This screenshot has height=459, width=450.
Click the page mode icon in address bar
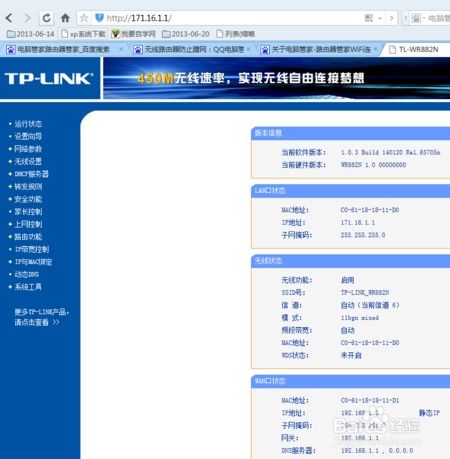coord(369,18)
